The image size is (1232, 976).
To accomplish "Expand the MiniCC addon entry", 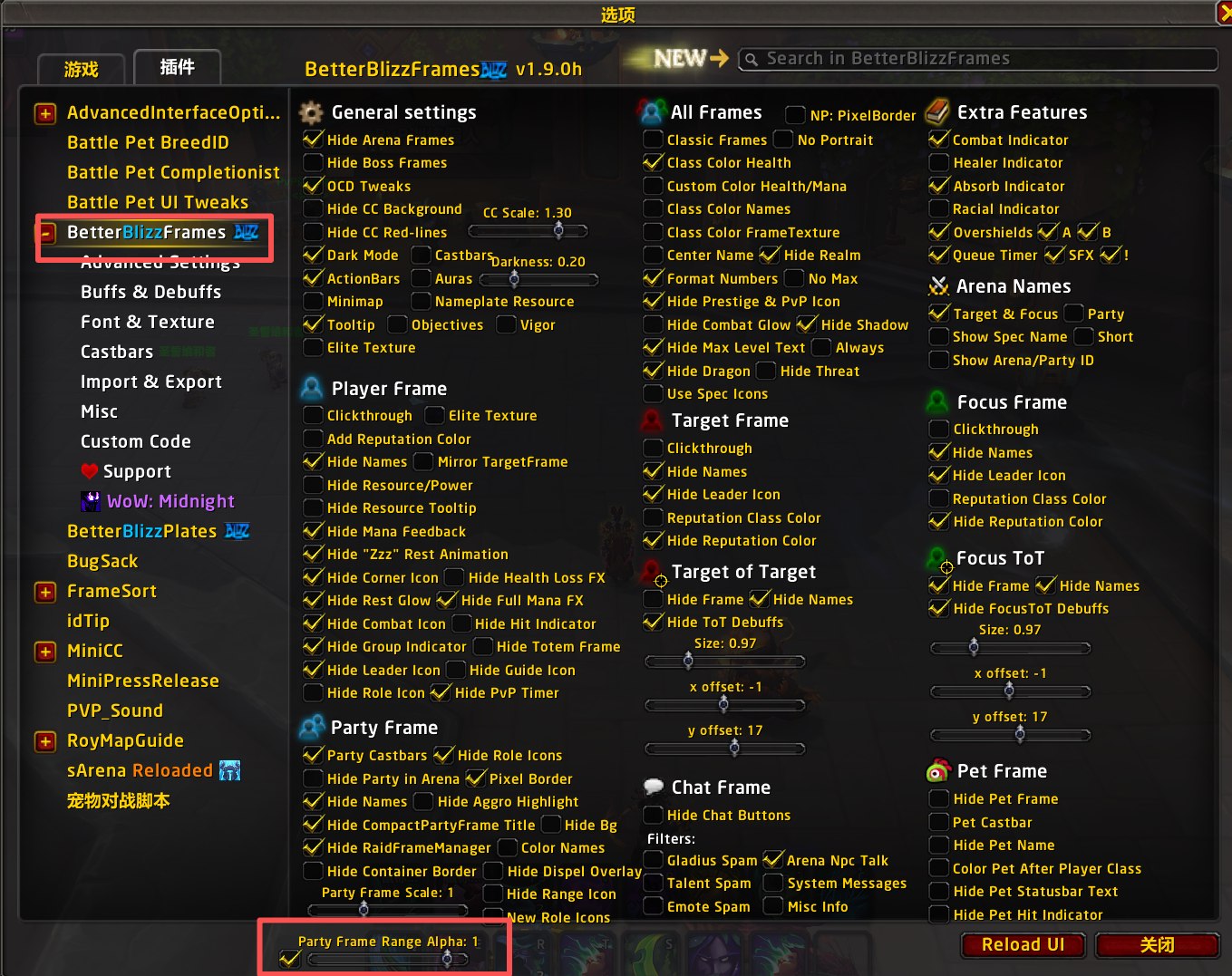I will click(44, 652).
